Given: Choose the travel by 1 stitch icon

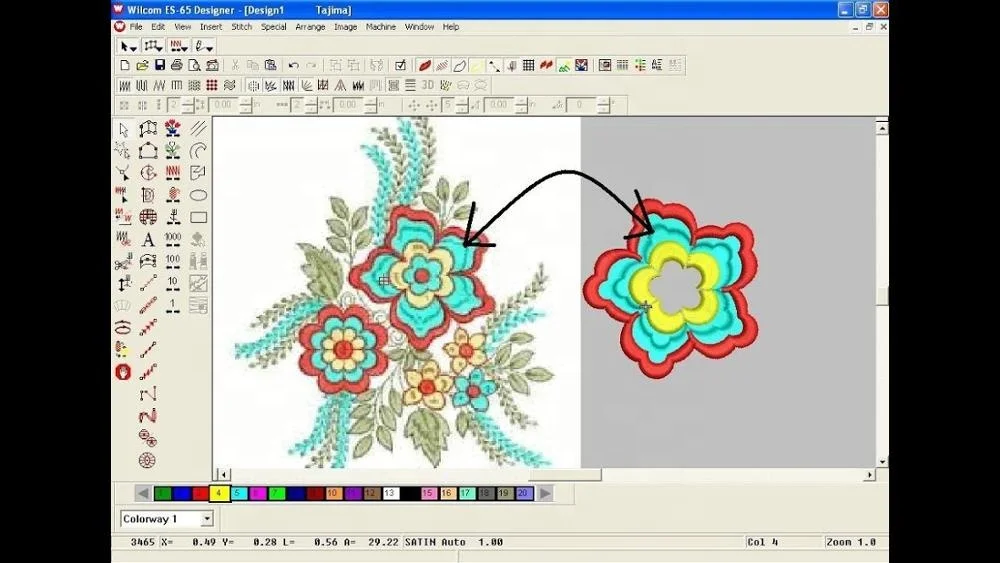Looking at the screenshot, I should [x=173, y=306].
